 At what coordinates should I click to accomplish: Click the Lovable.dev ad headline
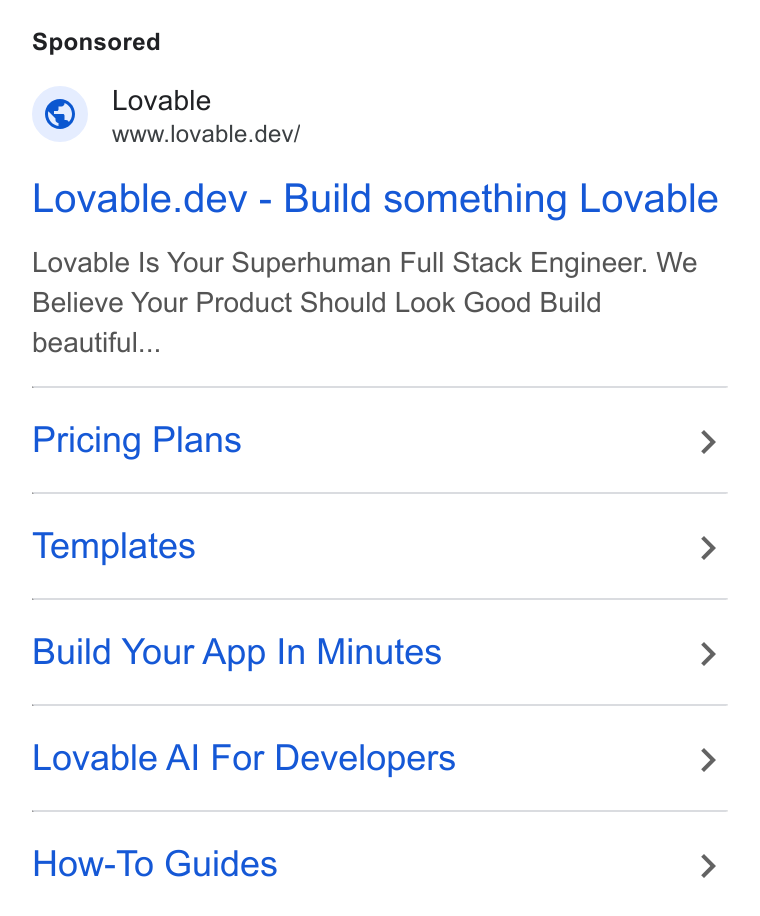pyautogui.click(x=375, y=199)
